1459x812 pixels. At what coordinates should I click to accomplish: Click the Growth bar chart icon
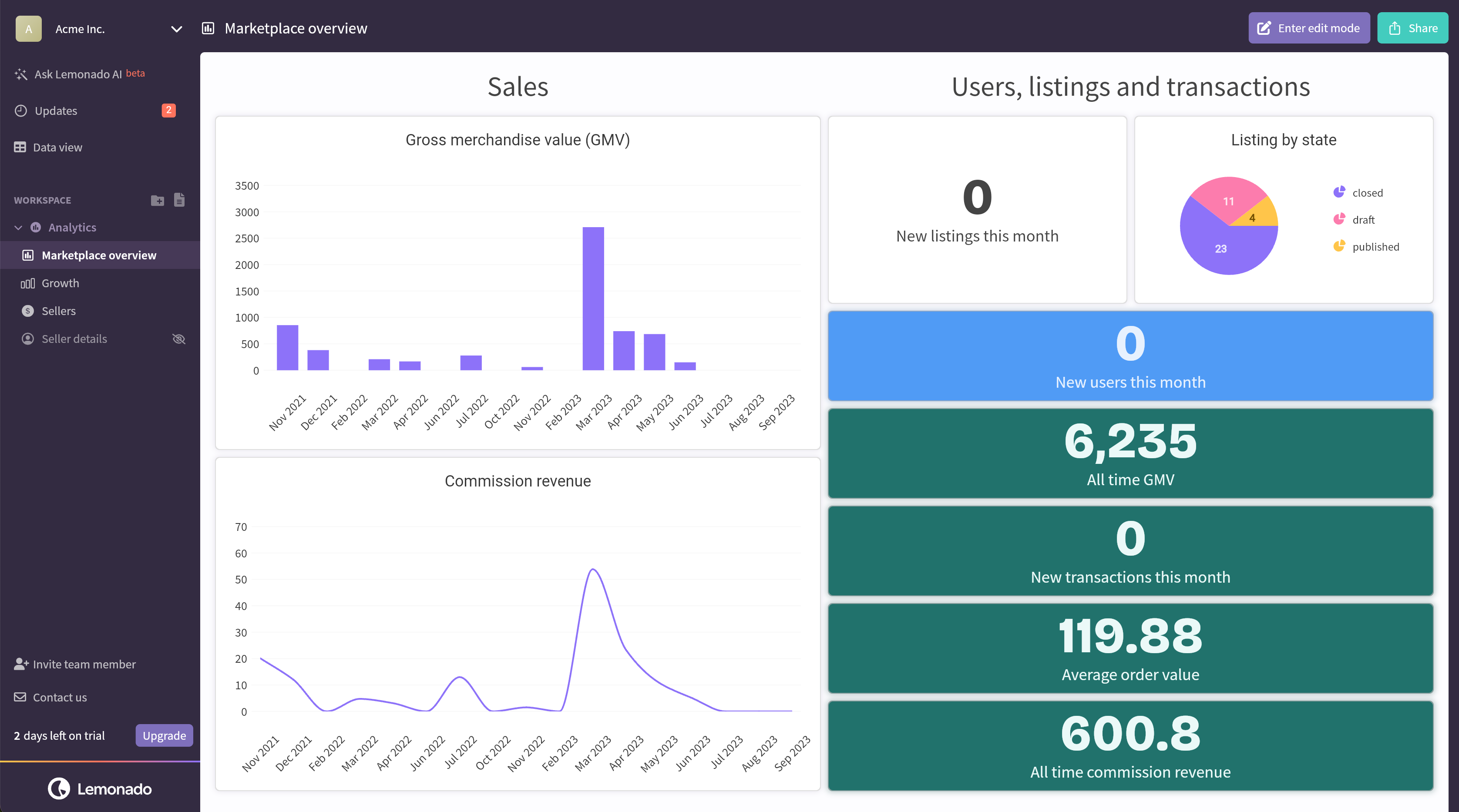(28, 283)
